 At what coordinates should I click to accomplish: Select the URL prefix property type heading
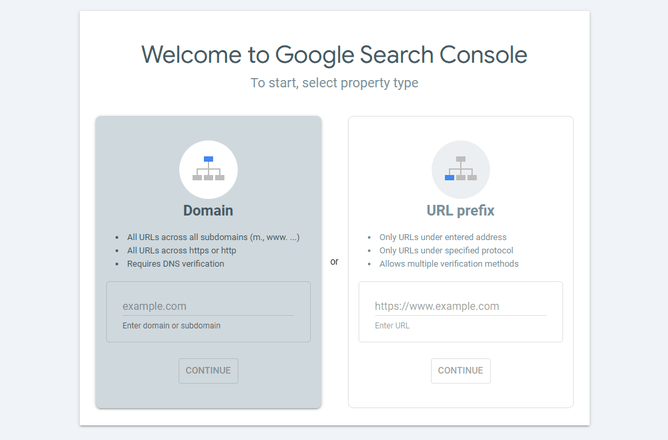point(460,211)
